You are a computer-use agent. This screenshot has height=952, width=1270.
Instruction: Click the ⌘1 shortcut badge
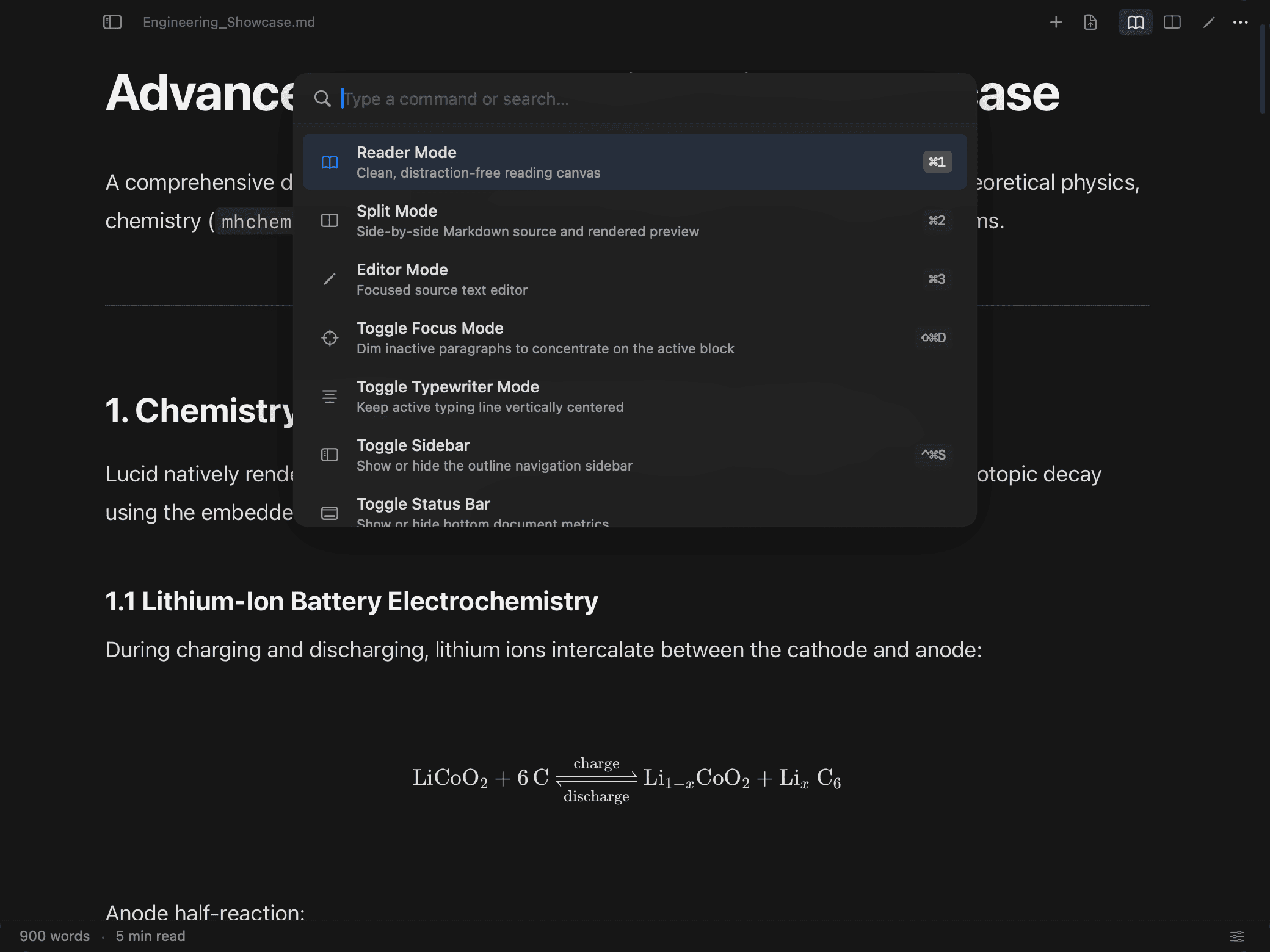(x=937, y=162)
